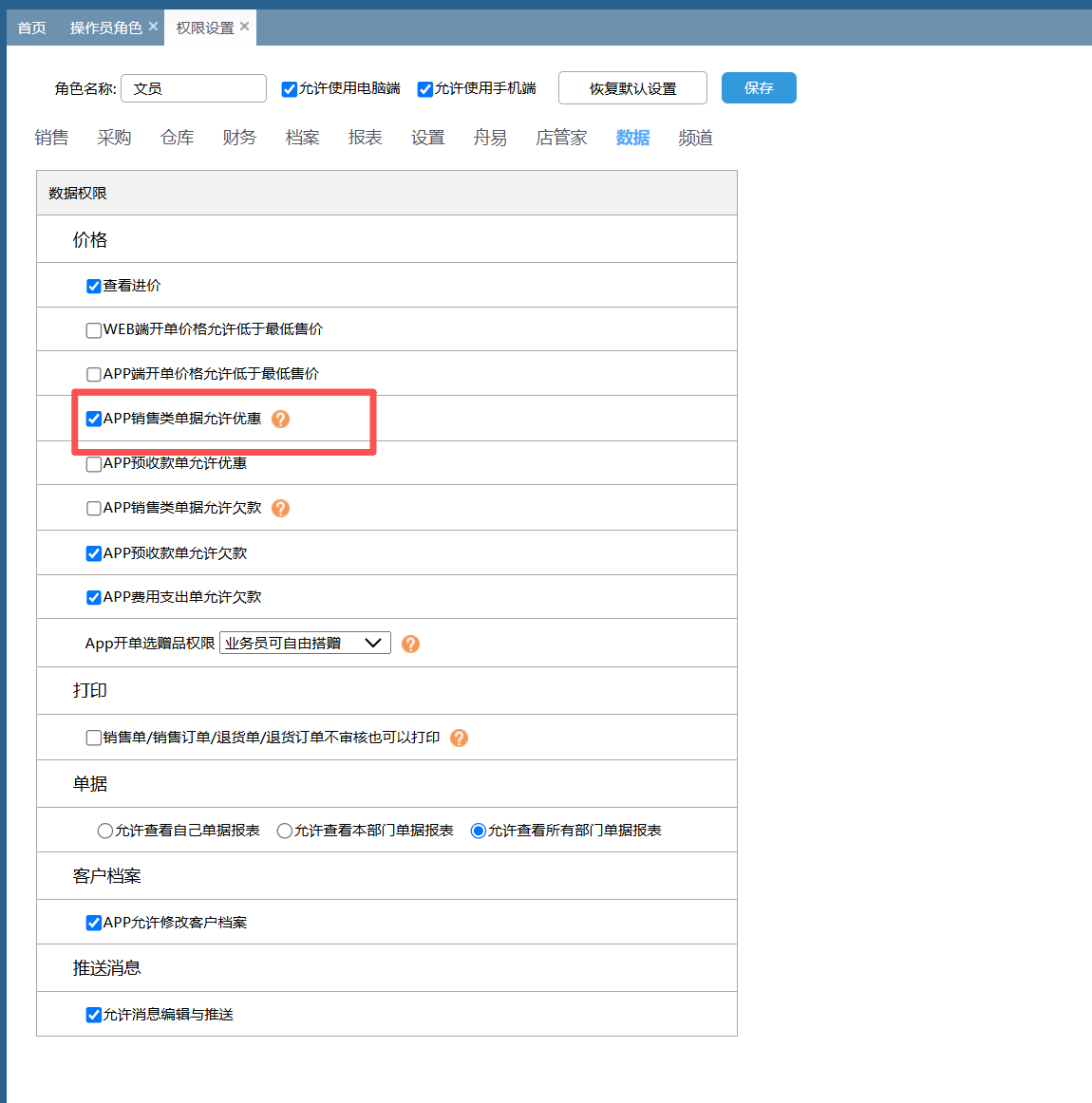The width and height of the screenshot is (1092, 1103).
Task: Enable WEB端开单价格允许低于最低售价
Action: [x=94, y=330]
